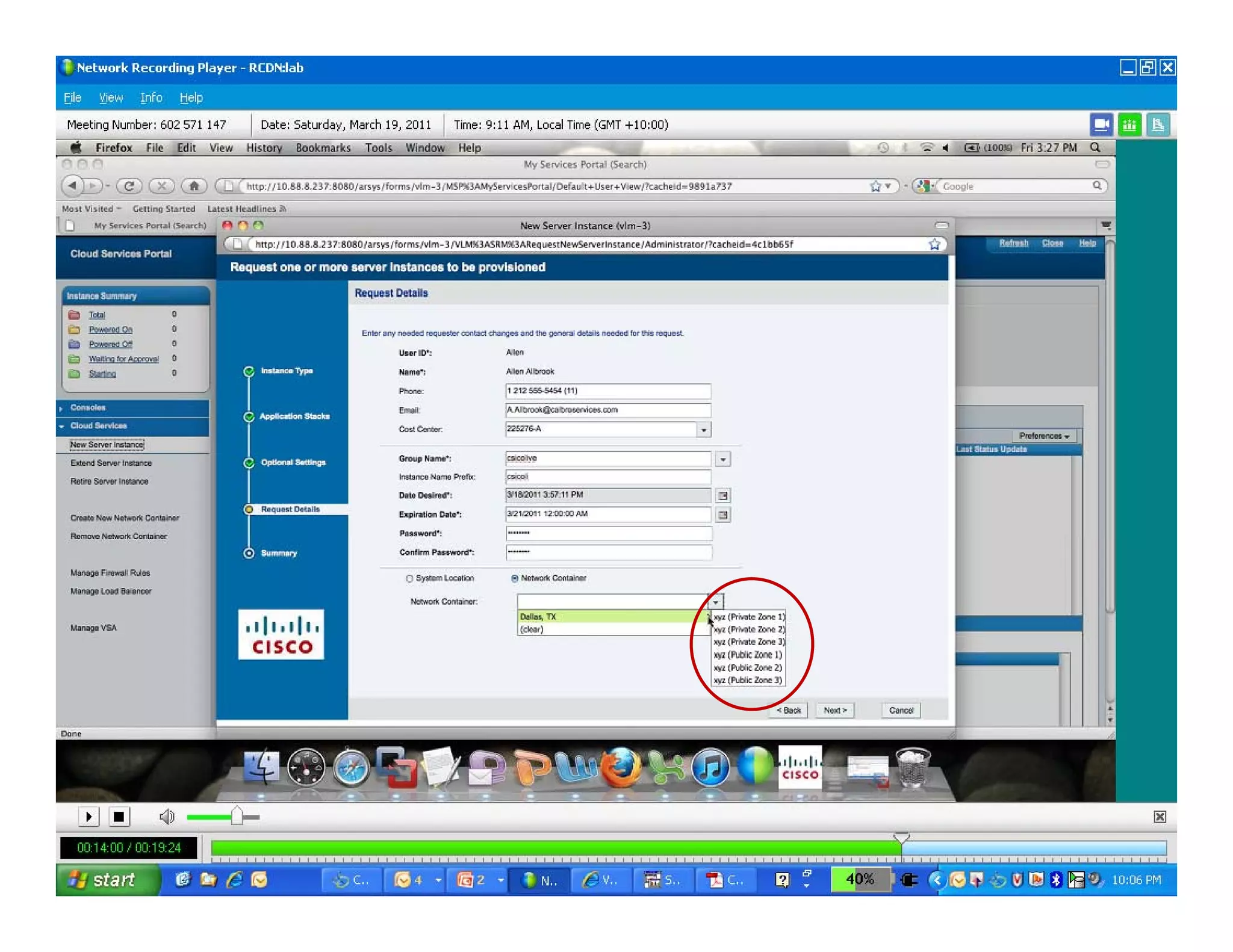Click the Firefox stop loading button

(161, 186)
